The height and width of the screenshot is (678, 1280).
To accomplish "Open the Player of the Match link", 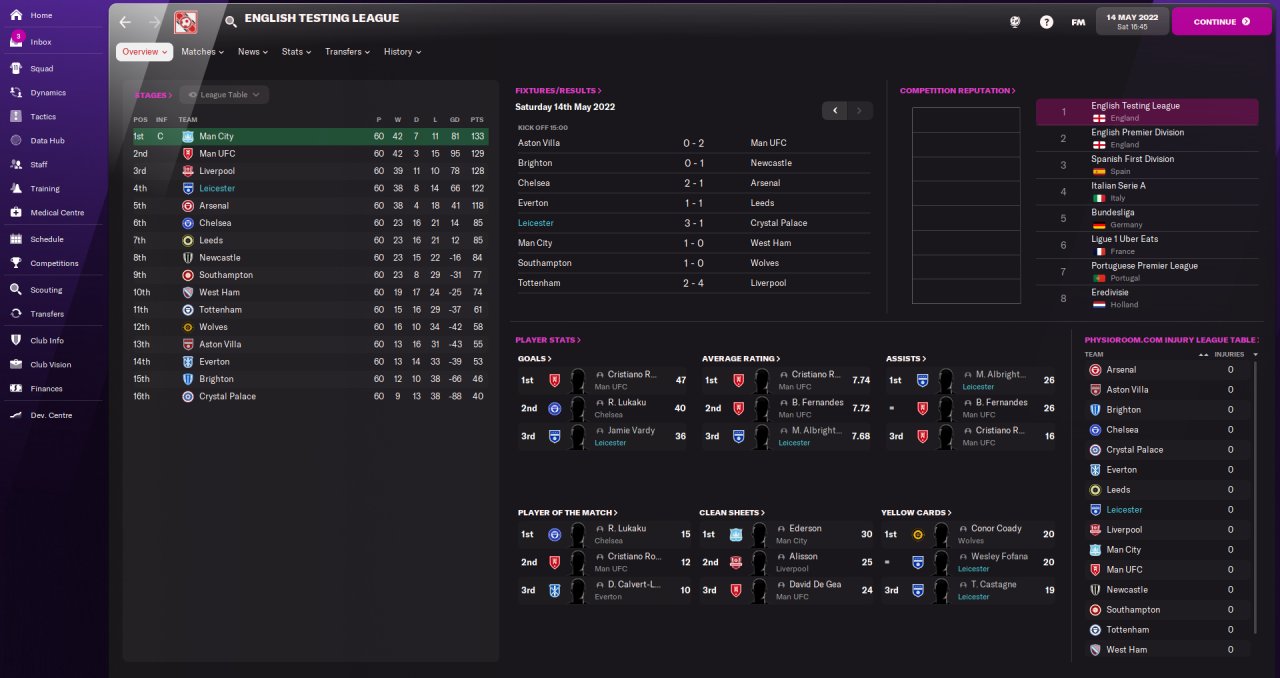I will tap(567, 513).
